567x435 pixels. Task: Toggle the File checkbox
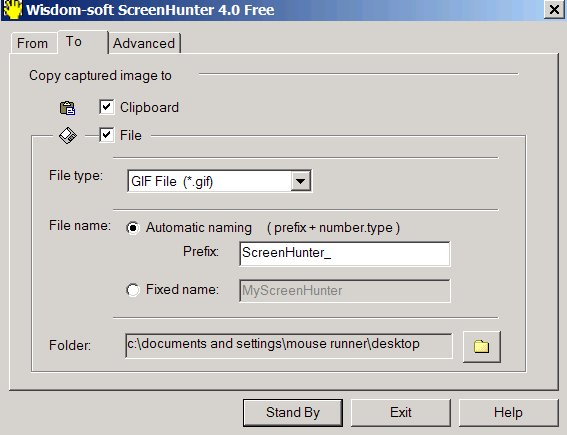pyautogui.click(x=107, y=135)
